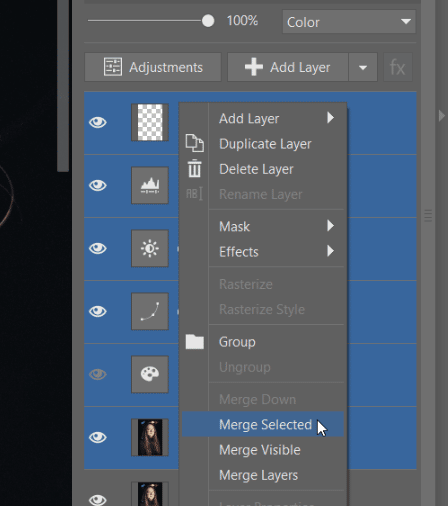Toggle visibility of the bottom unselected portrait layer
Screen dimensions: 448x506
coord(98,500)
